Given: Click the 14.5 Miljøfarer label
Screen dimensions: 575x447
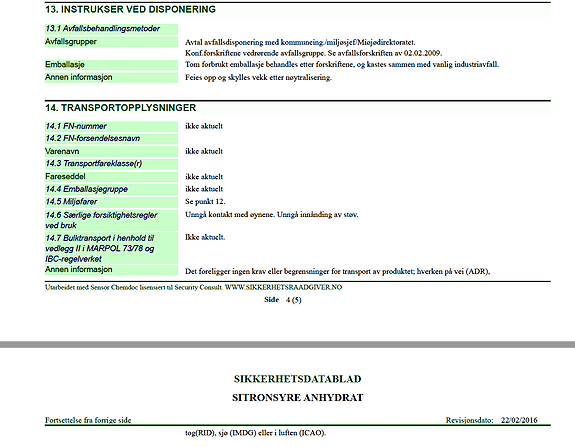Looking at the screenshot, I should 71,202.
